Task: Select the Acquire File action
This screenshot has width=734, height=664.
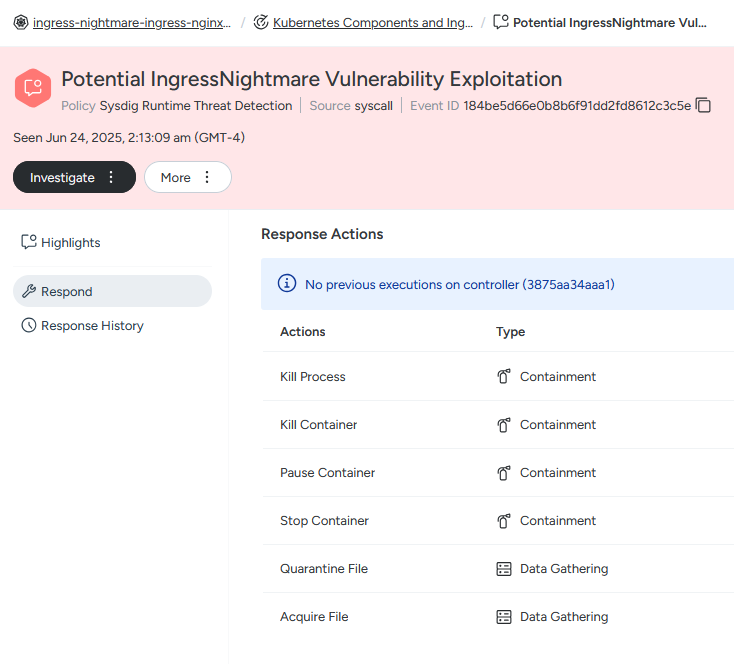Action: point(314,617)
